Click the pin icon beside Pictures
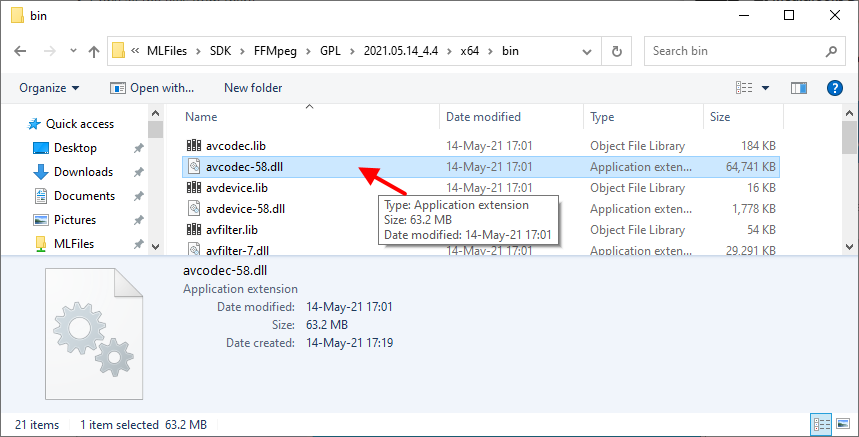Screen dimensions: 859x437 pos(139,220)
